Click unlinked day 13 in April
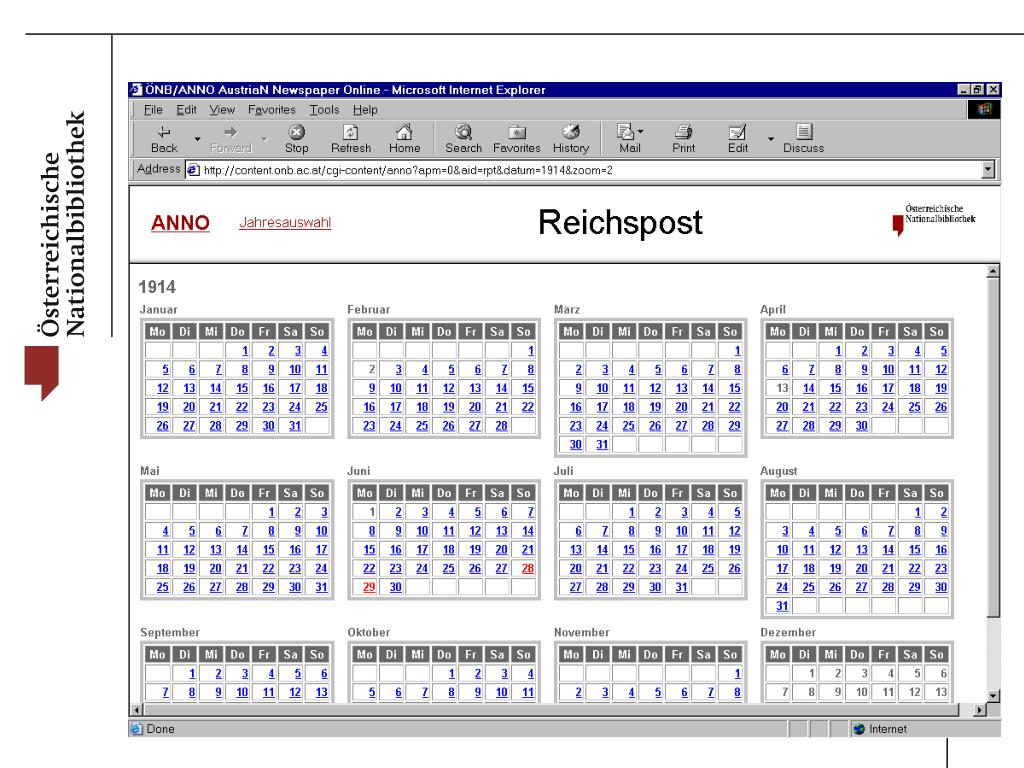This screenshot has width=1024, height=768. pyautogui.click(x=782, y=388)
